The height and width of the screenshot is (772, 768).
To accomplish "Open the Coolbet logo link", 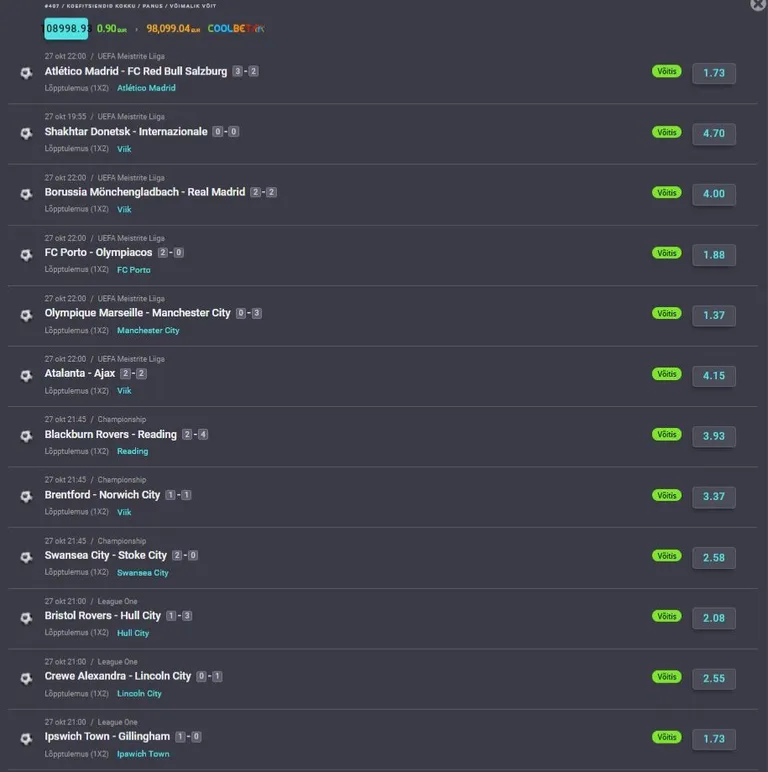I will (236, 29).
